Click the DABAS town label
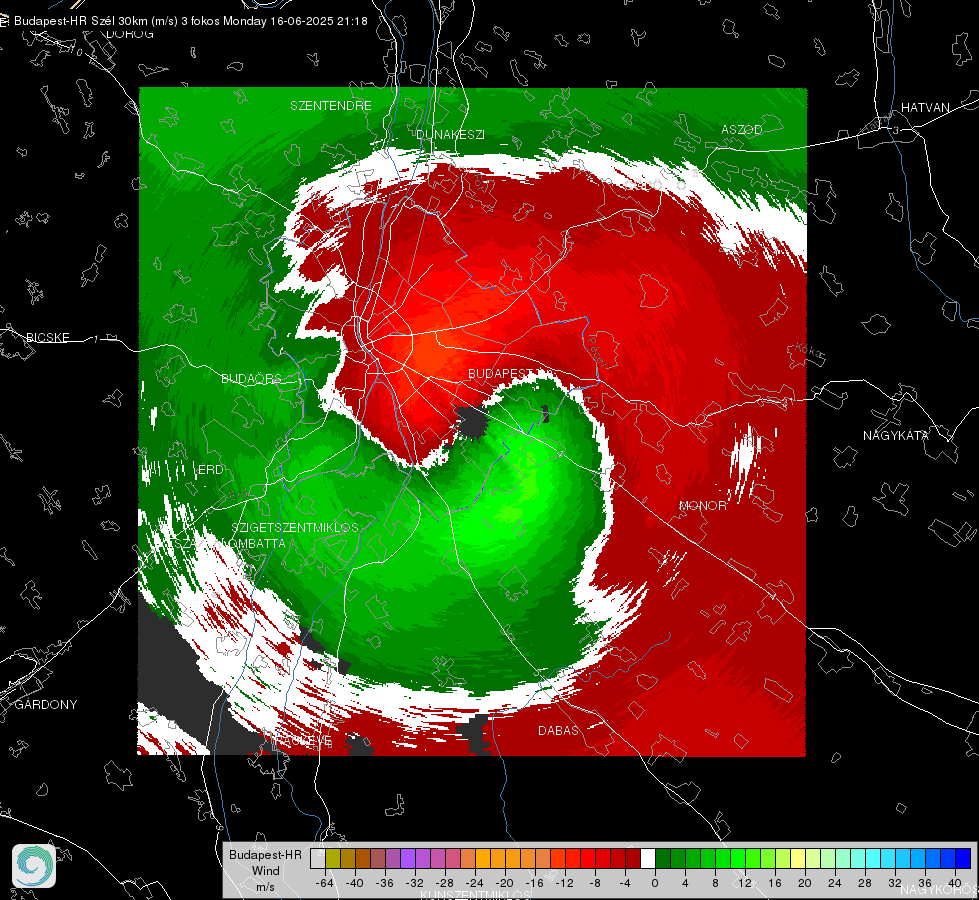The width and height of the screenshot is (979, 900). 558,730
